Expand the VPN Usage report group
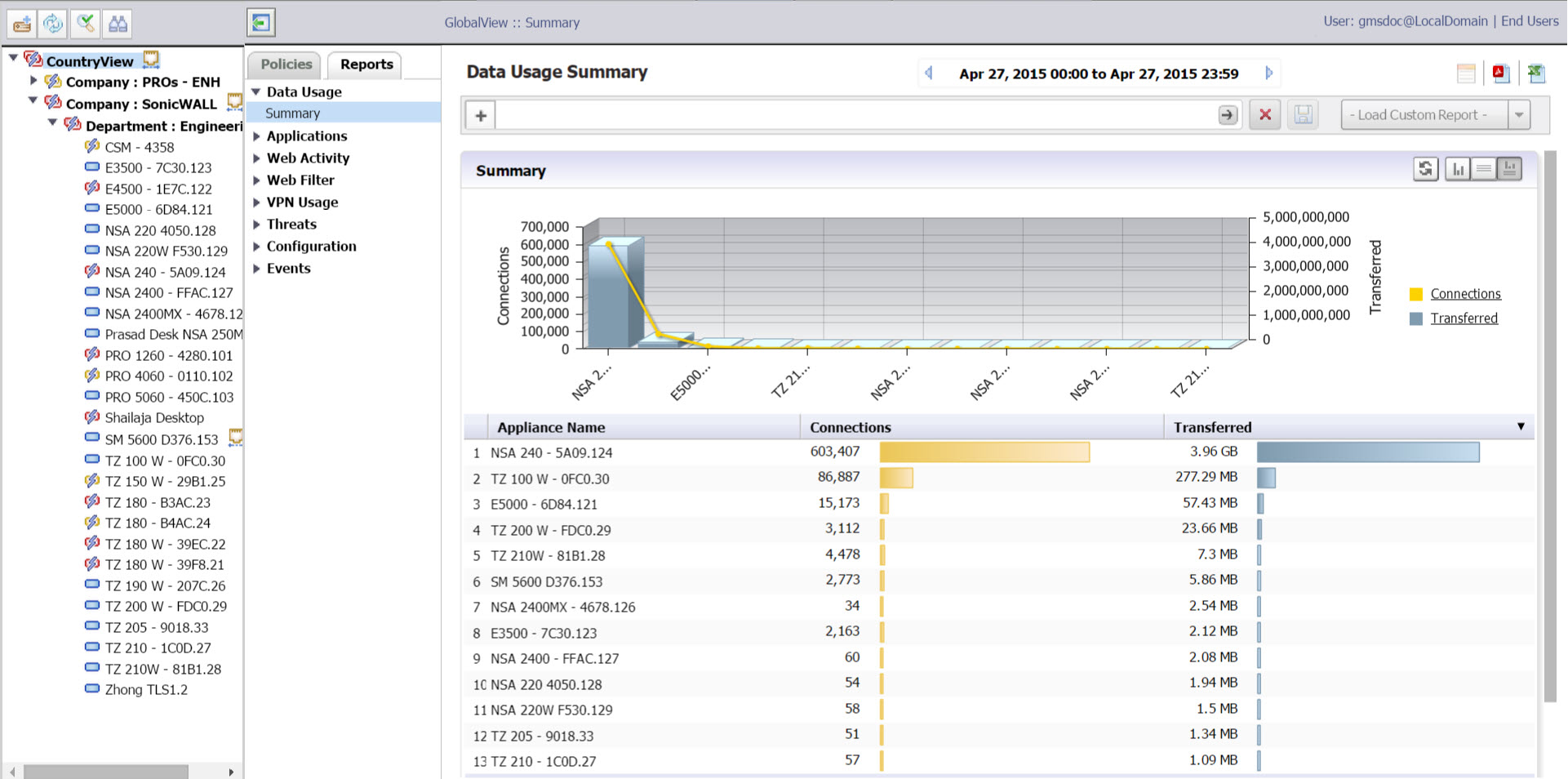This screenshot has height=779, width=1568. coord(256,203)
